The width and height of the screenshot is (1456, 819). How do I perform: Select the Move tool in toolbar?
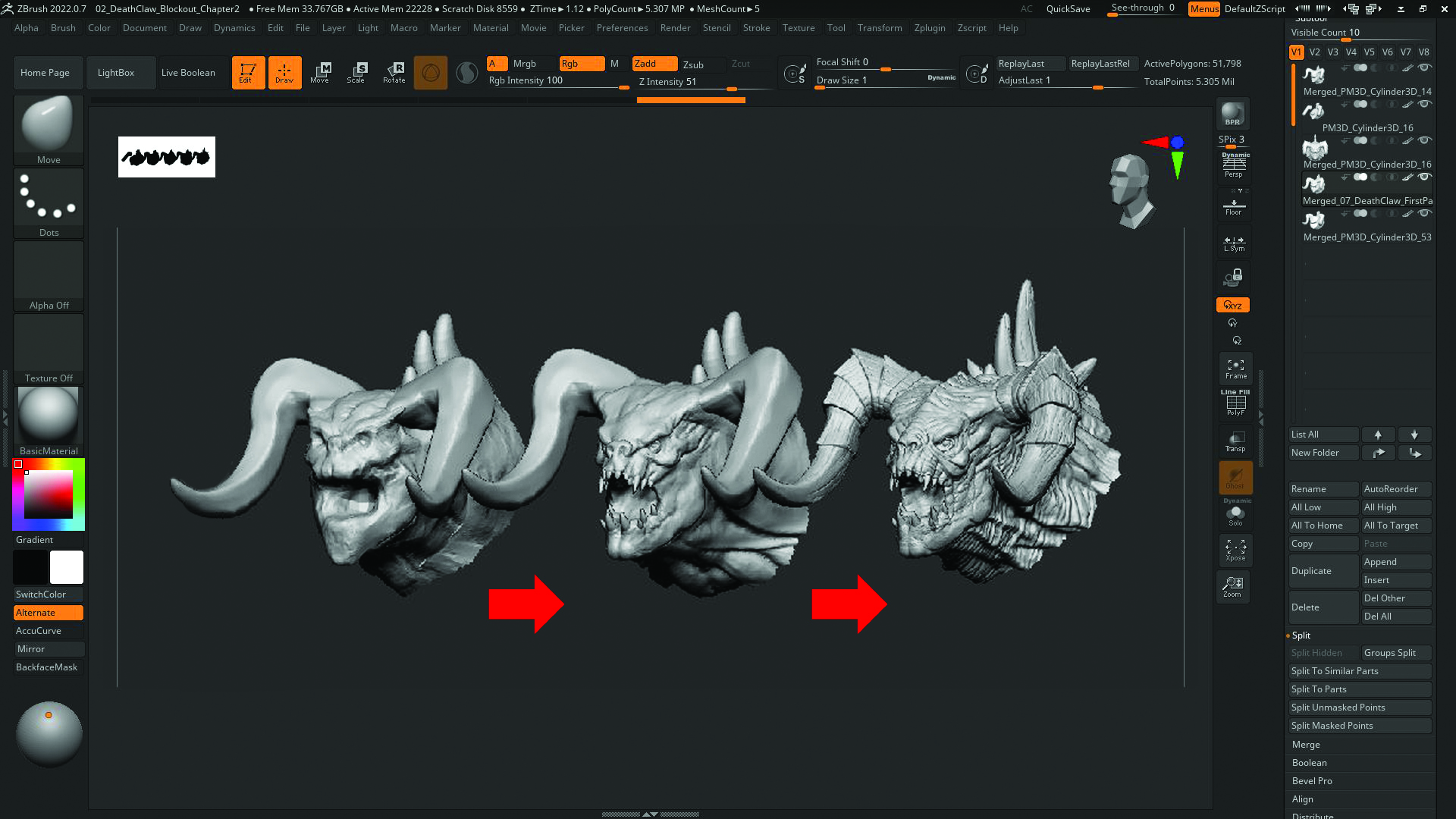321,72
